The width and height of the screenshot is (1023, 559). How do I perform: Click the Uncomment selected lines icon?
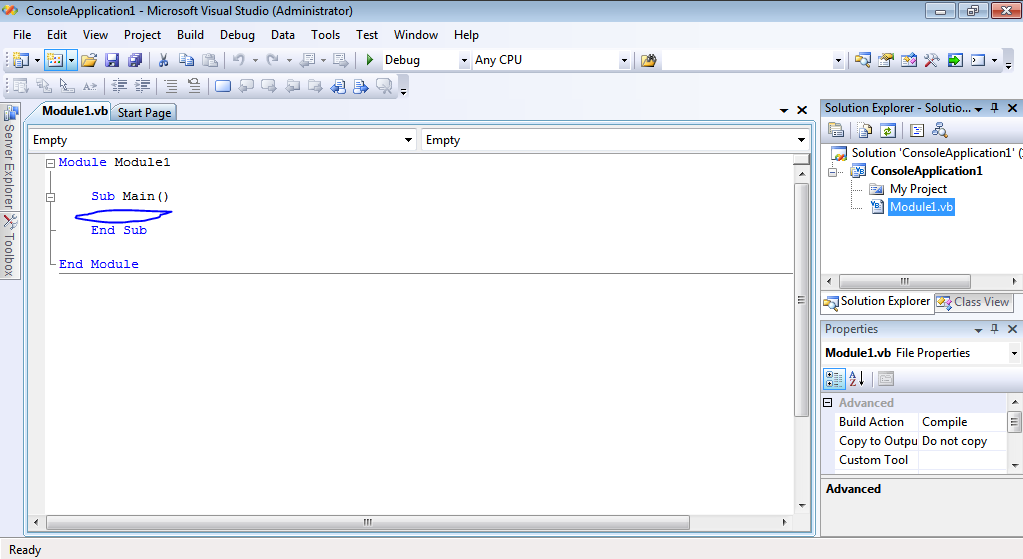194,85
